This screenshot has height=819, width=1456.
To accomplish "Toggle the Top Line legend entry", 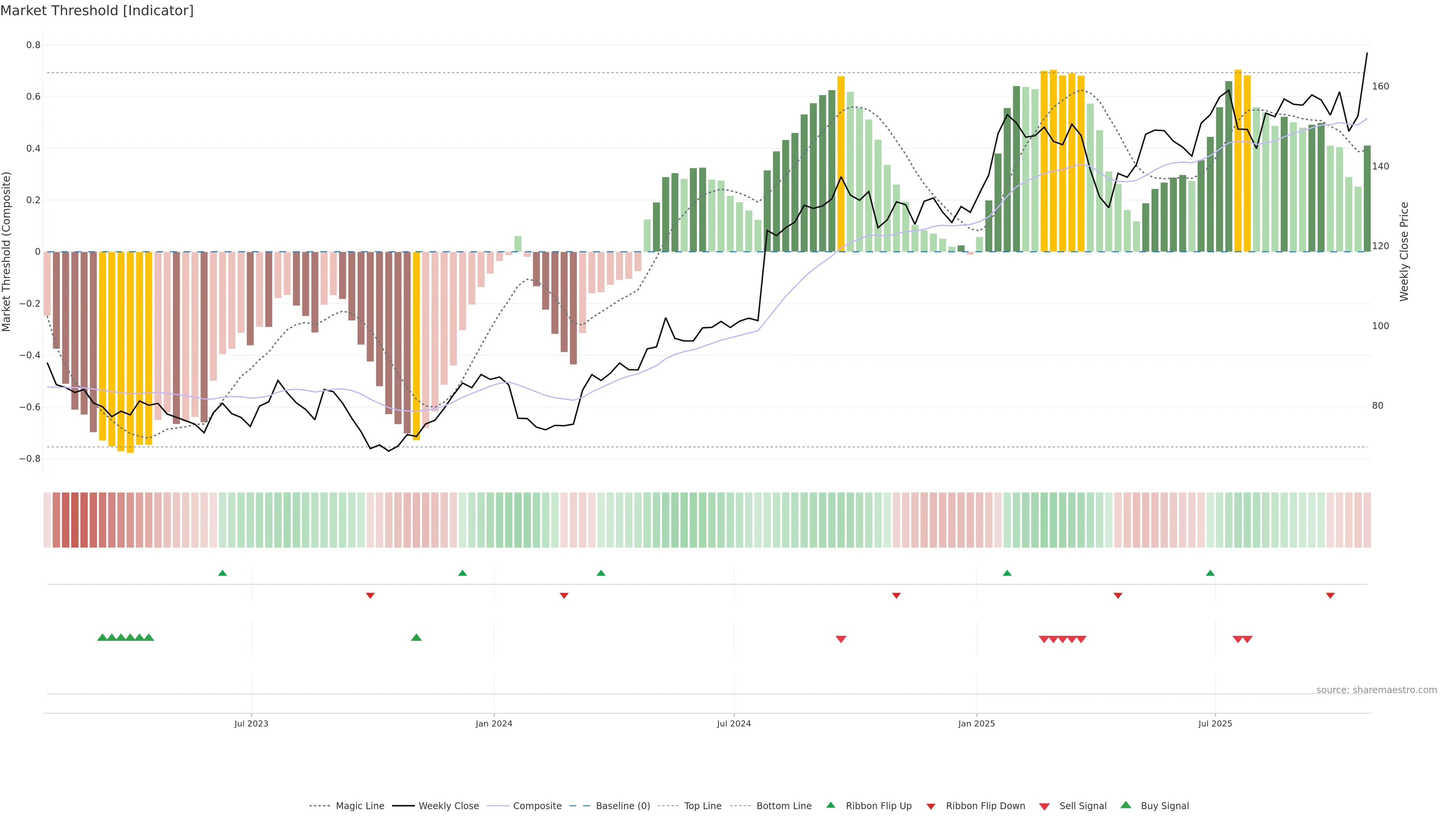I will point(703,806).
